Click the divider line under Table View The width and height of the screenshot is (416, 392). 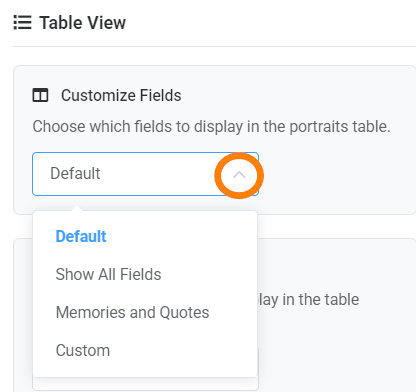pyautogui.click(x=214, y=47)
